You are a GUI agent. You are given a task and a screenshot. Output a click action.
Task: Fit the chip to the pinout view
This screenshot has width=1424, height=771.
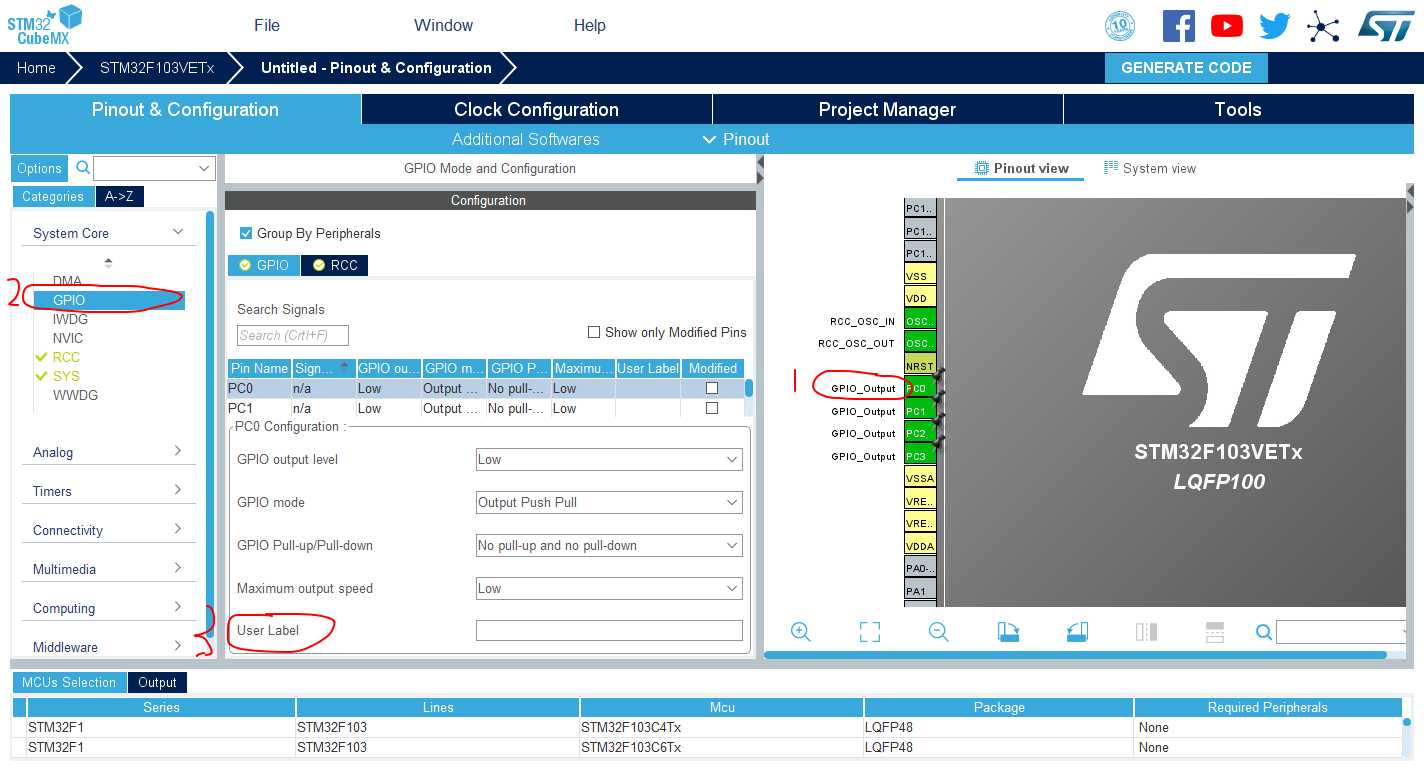point(870,632)
